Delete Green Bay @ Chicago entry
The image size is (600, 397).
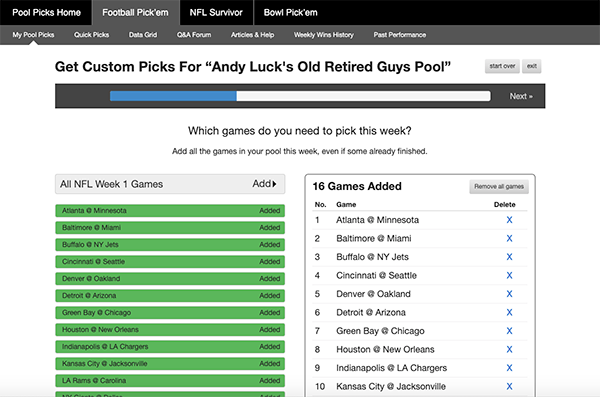(509, 331)
